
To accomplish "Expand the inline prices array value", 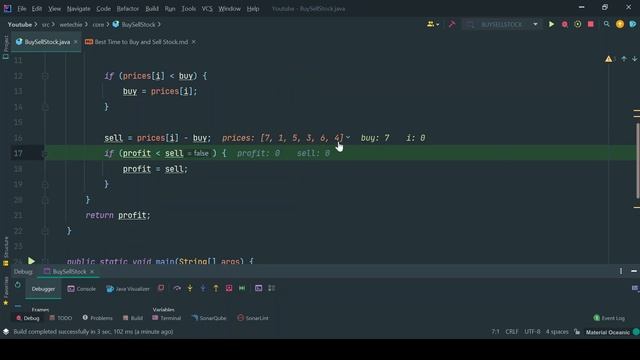I will [x=348, y=138].
